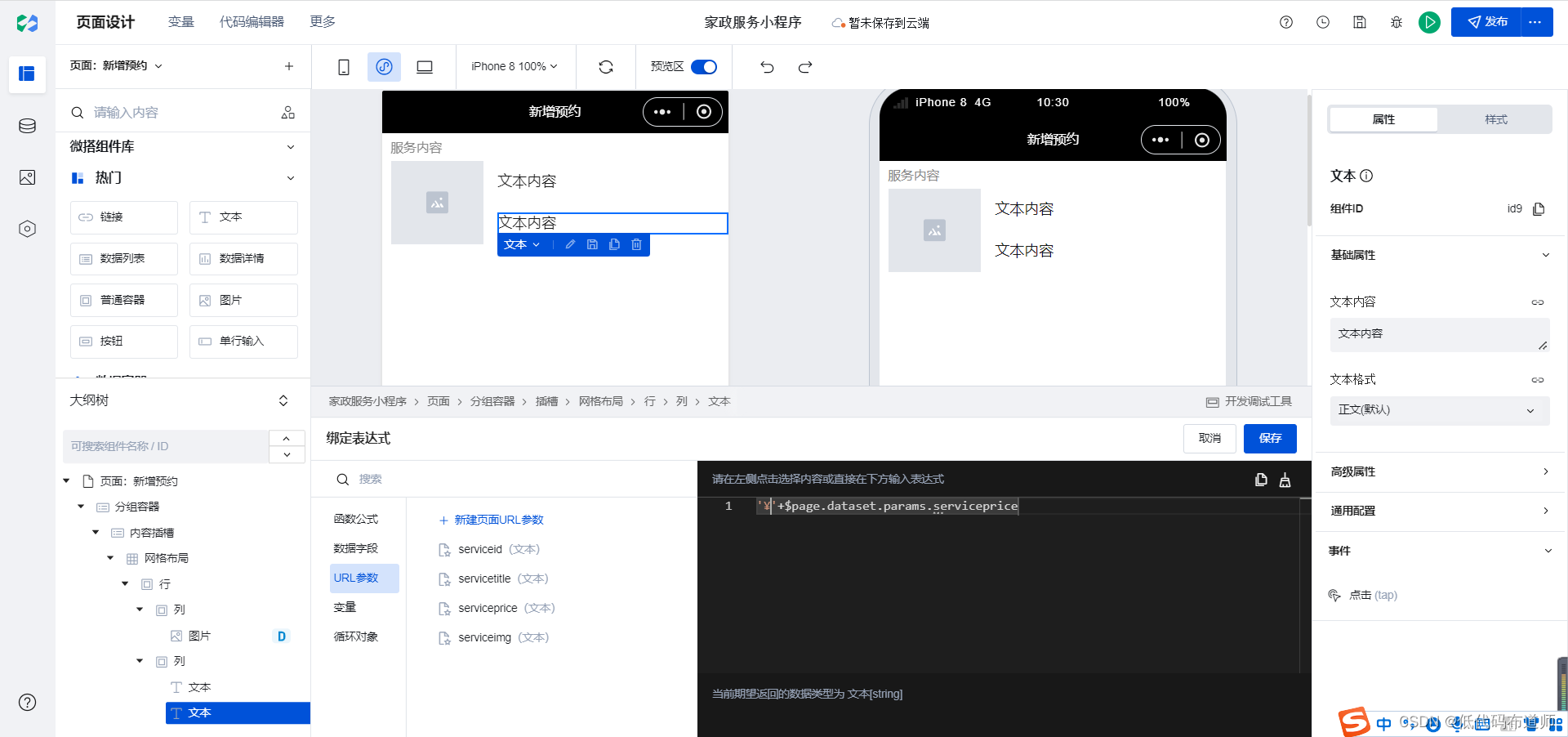Viewport: 1568px width, 737px height.
Task: Click edit pencil on selected text component
Action: pyautogui.click(x=570, y=244)
